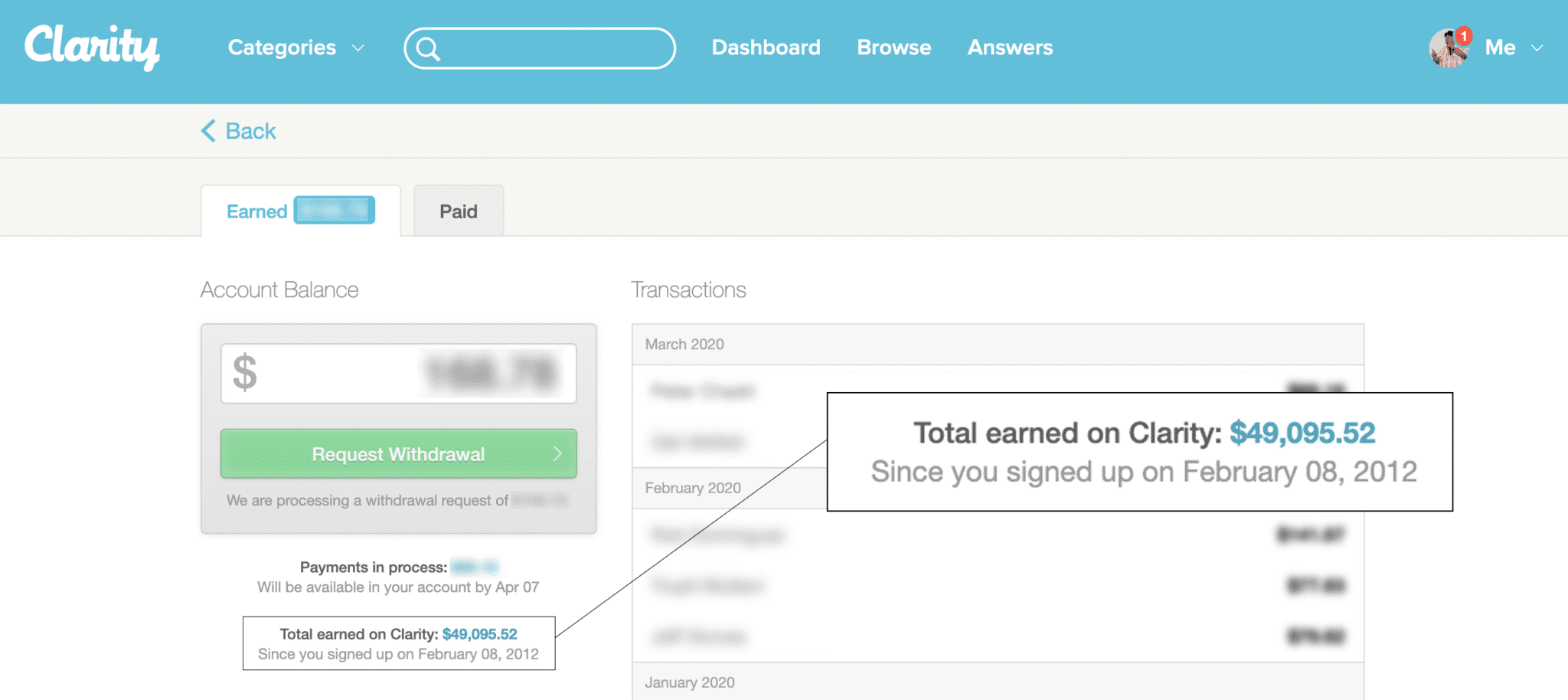Click the Back link
1568x700 pixels.
[250, 131]
